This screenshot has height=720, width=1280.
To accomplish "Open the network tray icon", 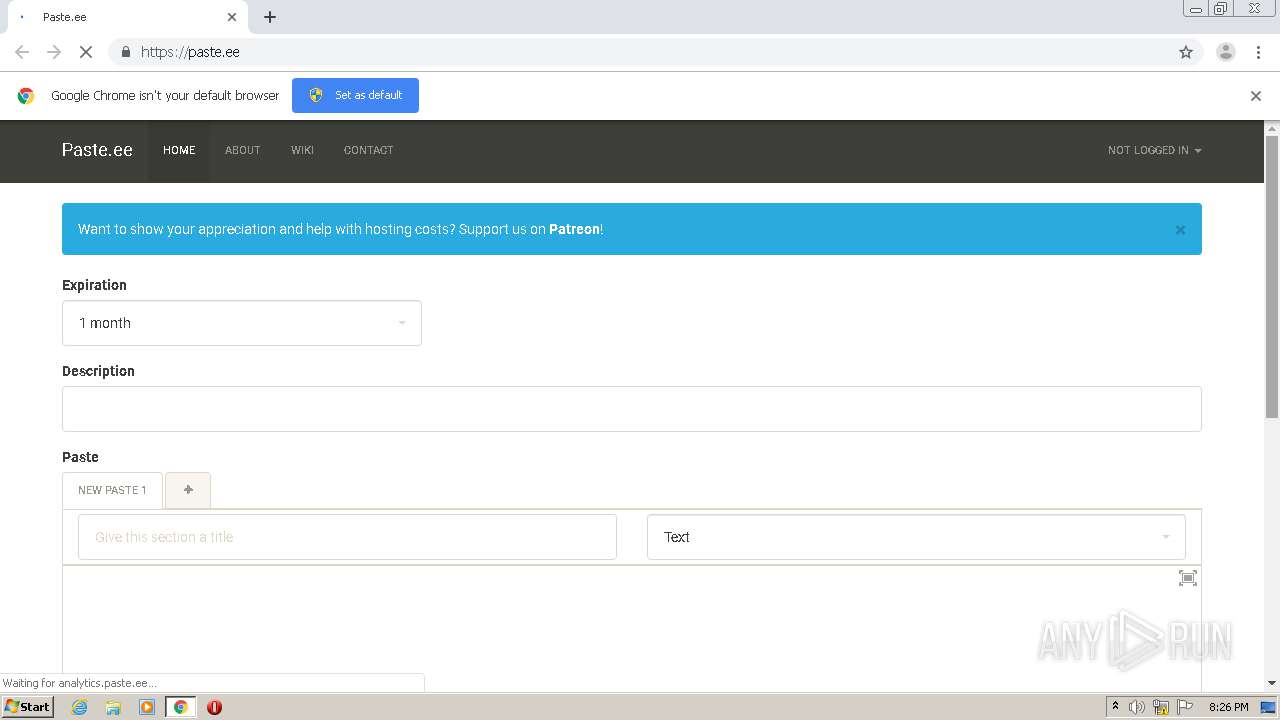I will click(1161, 707).
